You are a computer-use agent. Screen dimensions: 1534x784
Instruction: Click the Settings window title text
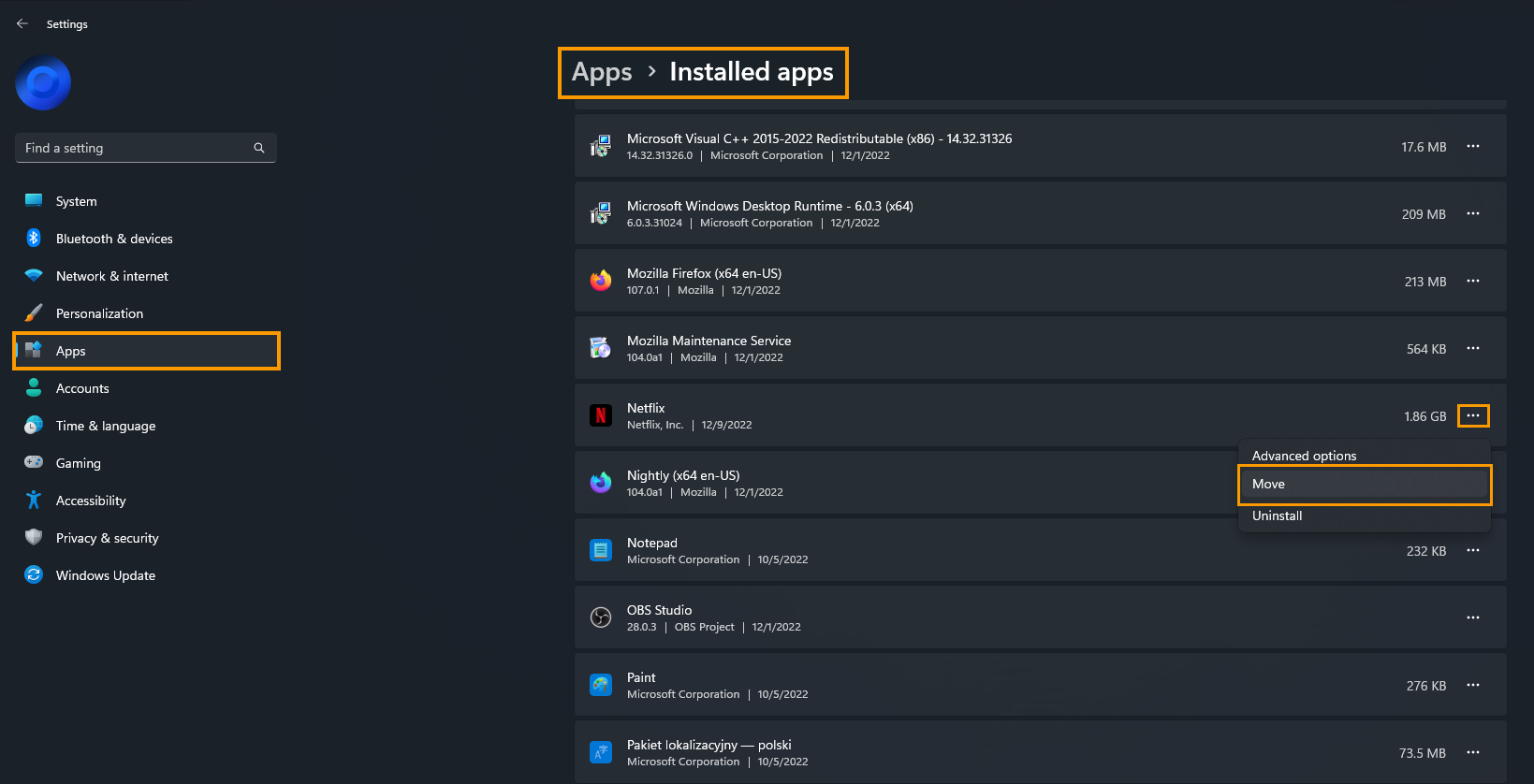pos(67,24)
